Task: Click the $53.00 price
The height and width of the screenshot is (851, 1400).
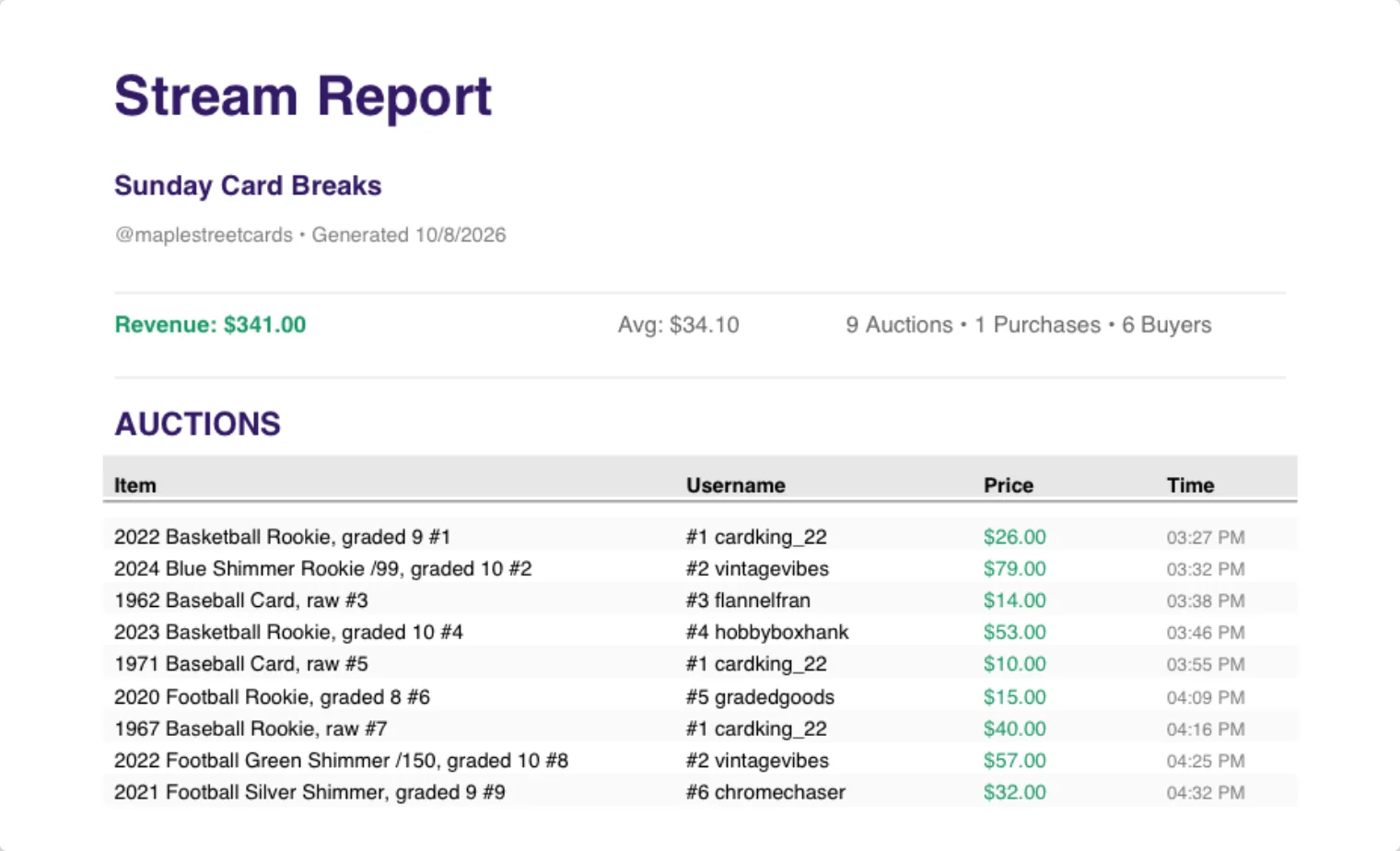Action: (1014, 633)
